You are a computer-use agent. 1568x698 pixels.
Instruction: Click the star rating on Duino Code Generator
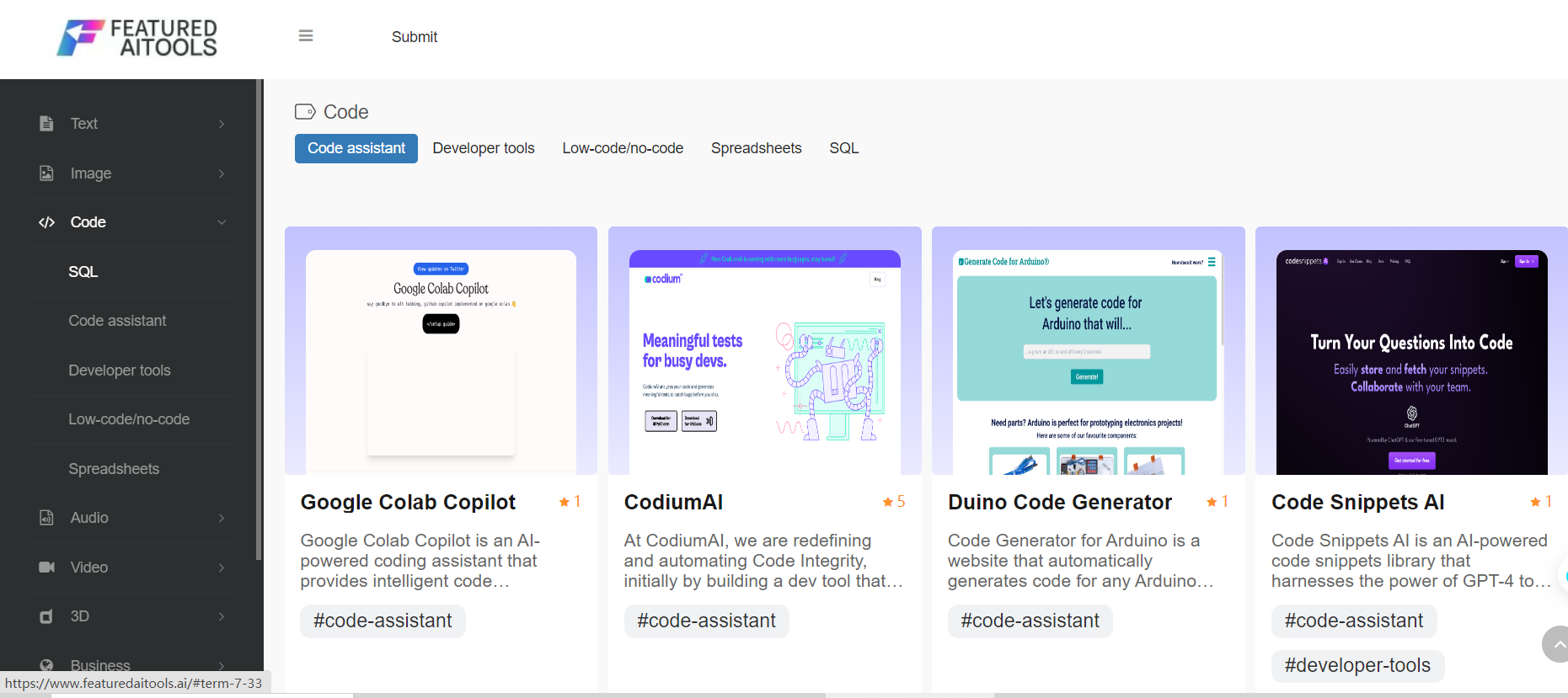point(1217,502)
